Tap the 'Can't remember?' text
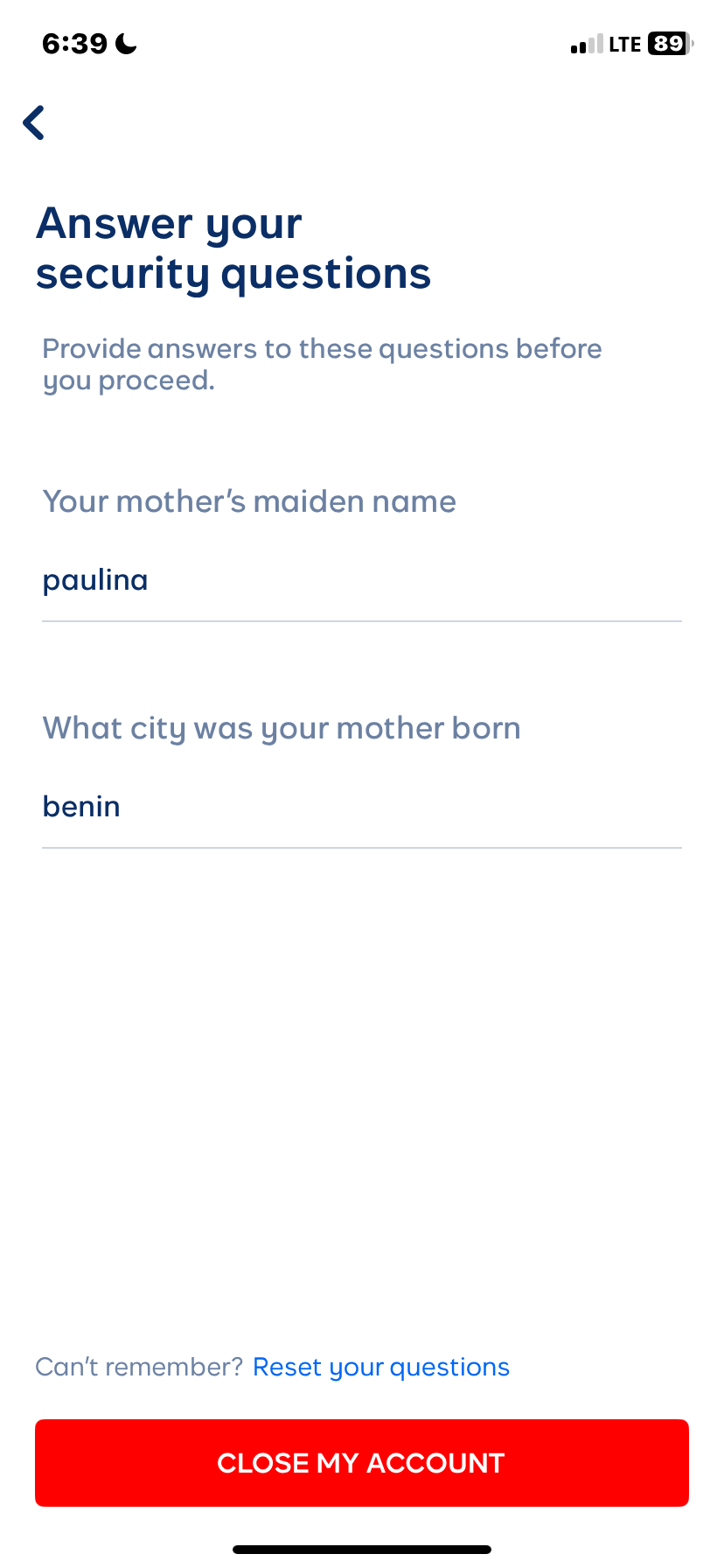The image size is (724, 1568). coord(139,1367)
